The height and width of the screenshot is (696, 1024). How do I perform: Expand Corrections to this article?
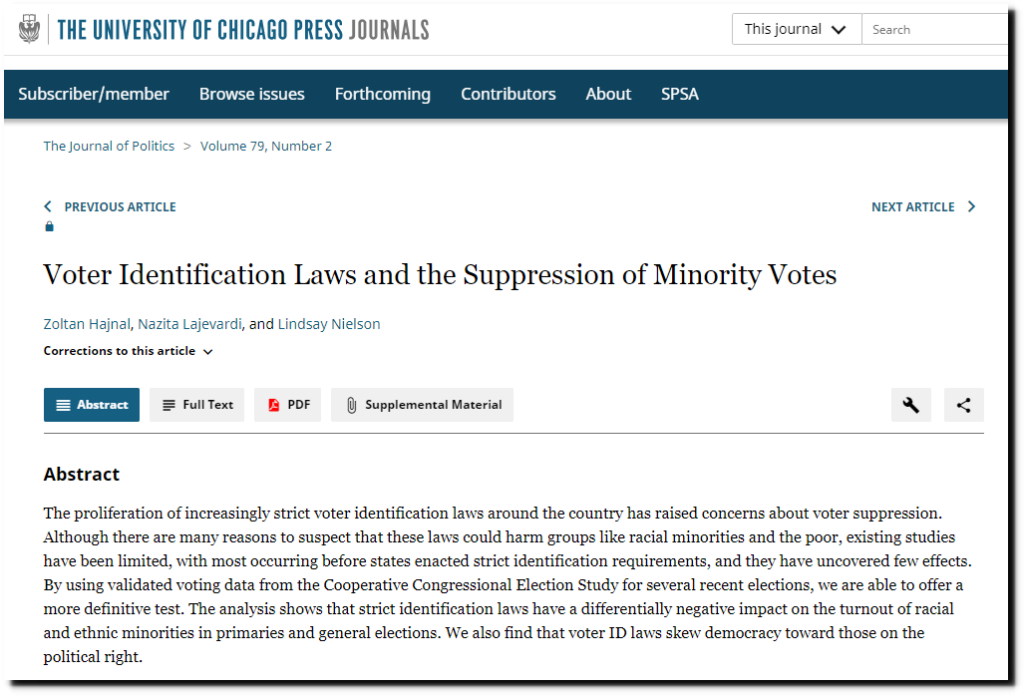pos(128,351)
